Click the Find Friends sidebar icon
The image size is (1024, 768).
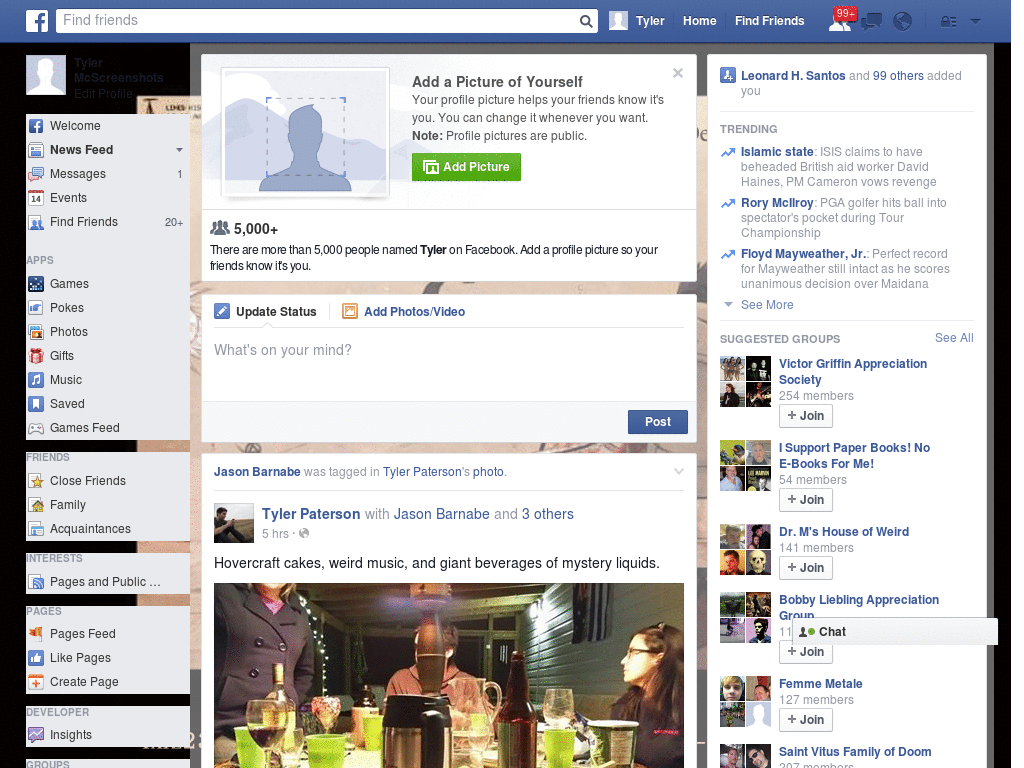[36, 222]
